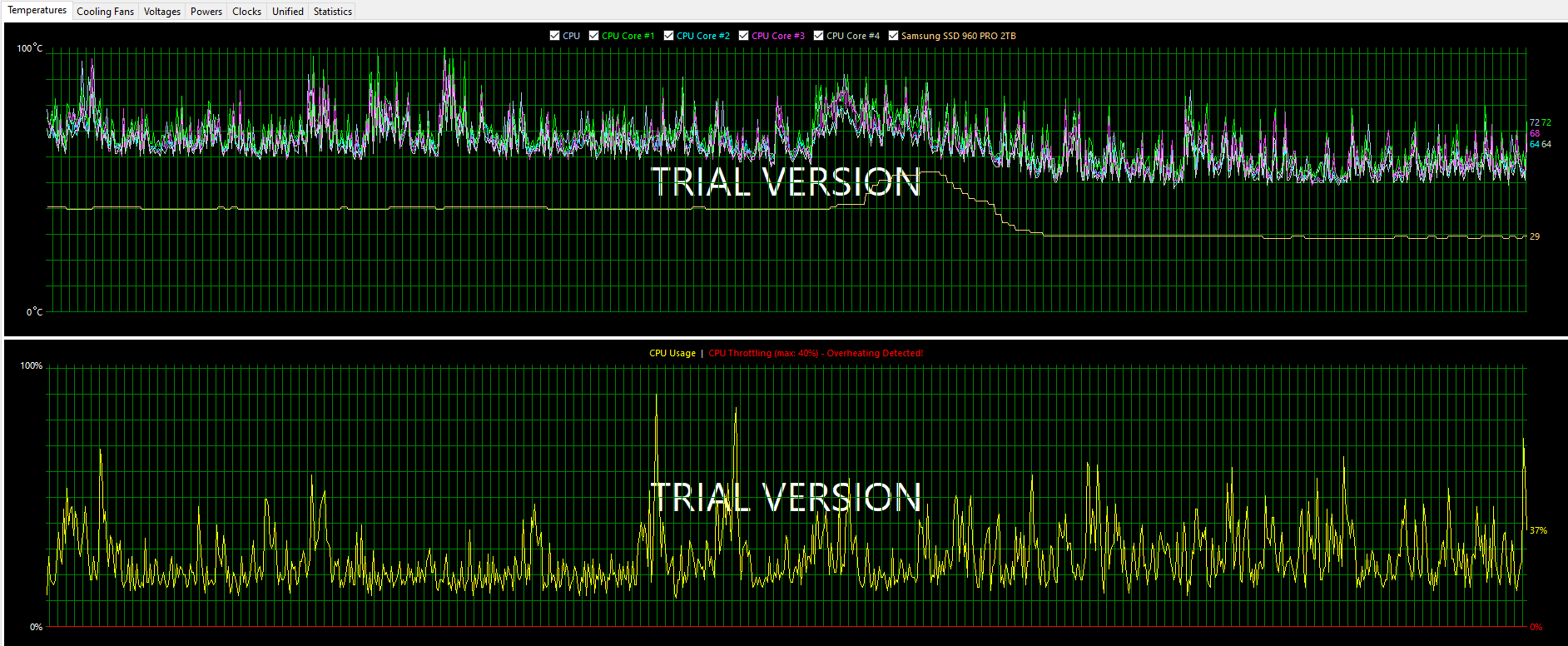Image resolution: width=1568 pixels, height=646 pixels.
Task: Click the 37% CPU usage reading
Action: (x=1538, y=530)
